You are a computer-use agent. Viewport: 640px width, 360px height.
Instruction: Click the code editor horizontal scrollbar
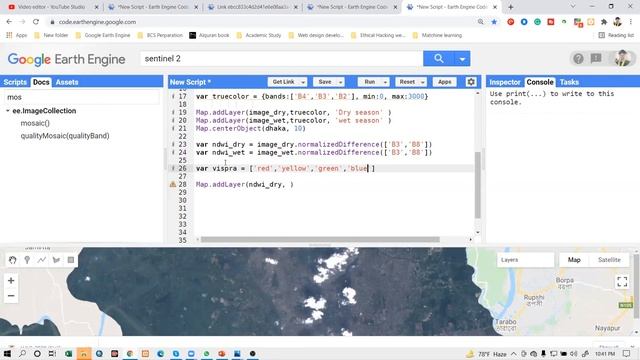(320, 240)
